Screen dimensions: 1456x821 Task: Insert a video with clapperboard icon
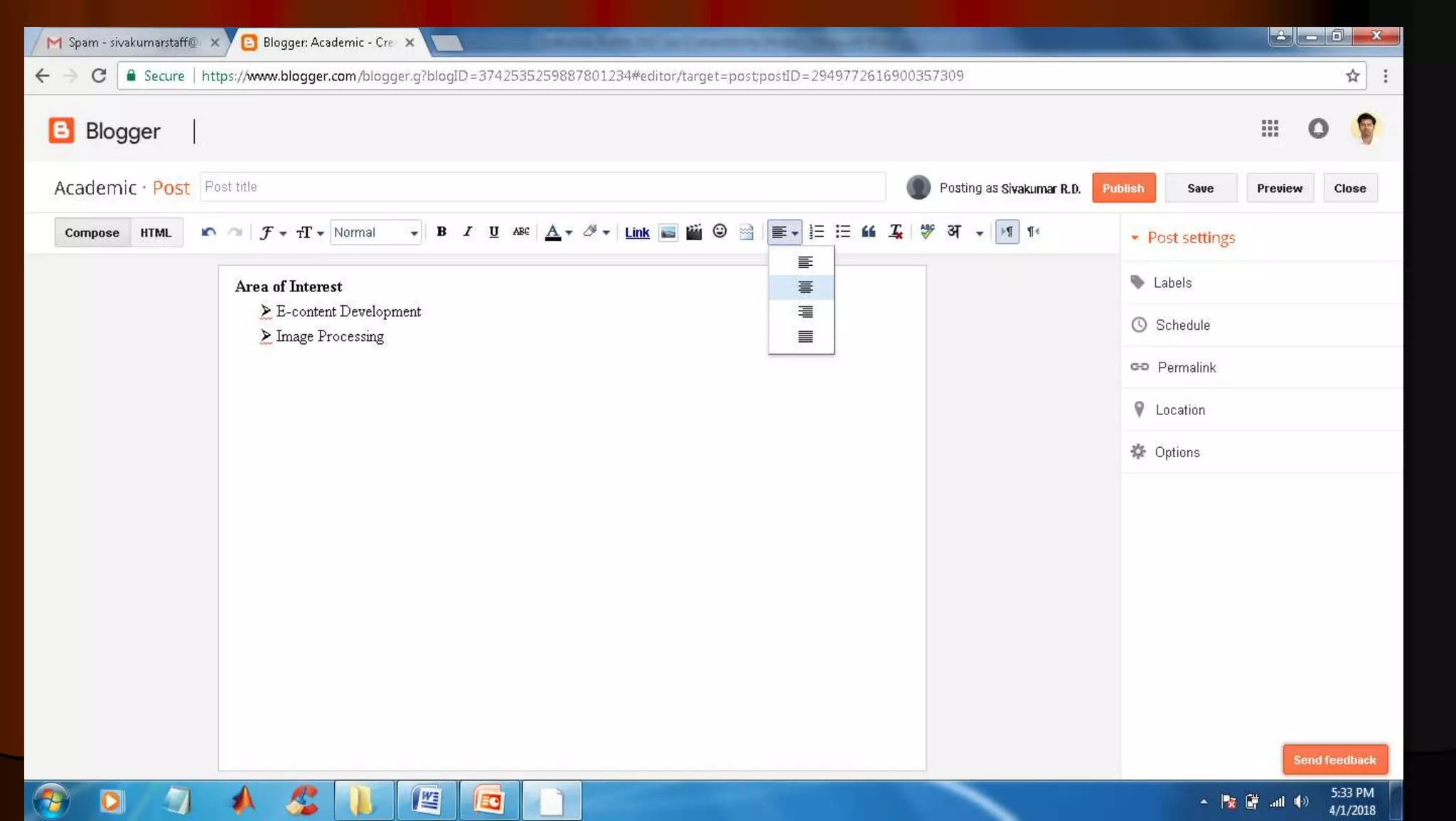click(x=694, y=232)
